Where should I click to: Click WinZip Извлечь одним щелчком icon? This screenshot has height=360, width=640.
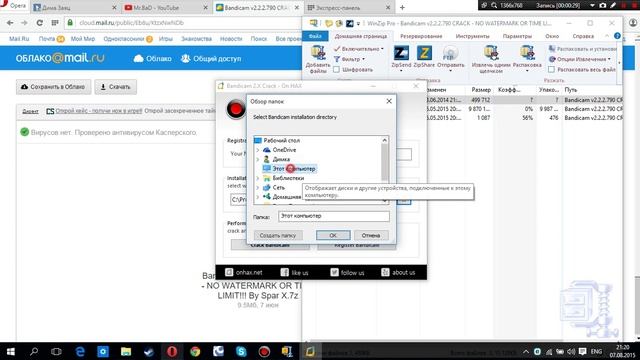point(491,60)
